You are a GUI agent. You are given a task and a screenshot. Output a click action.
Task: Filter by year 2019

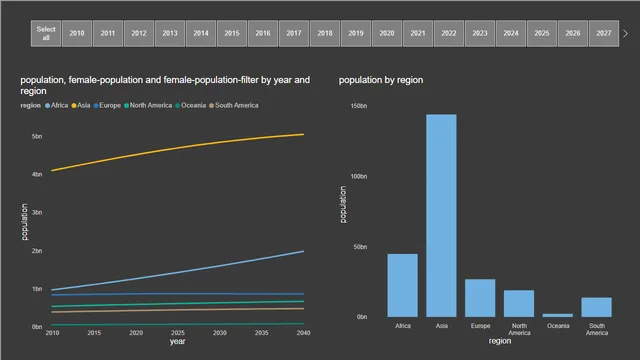point(356,33)
